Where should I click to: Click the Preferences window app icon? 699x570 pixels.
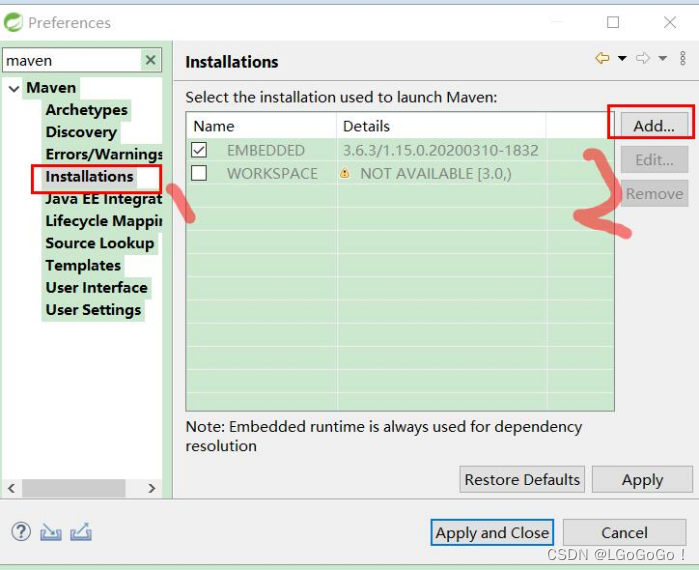click(x=13, y=22)
